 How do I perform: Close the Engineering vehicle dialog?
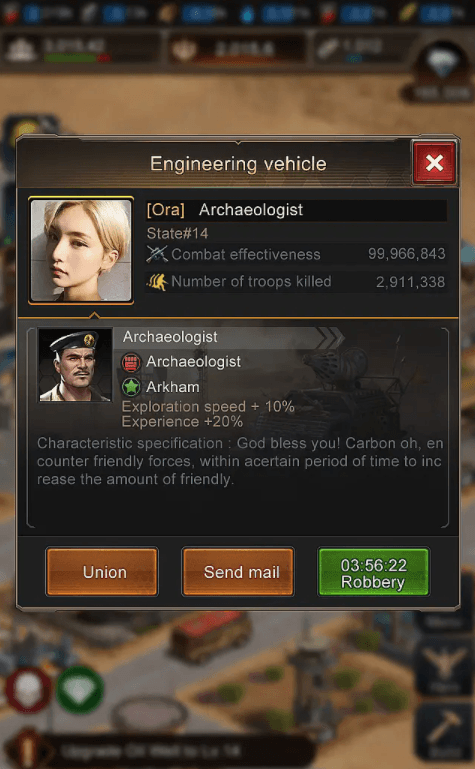[x=434, y=162]
